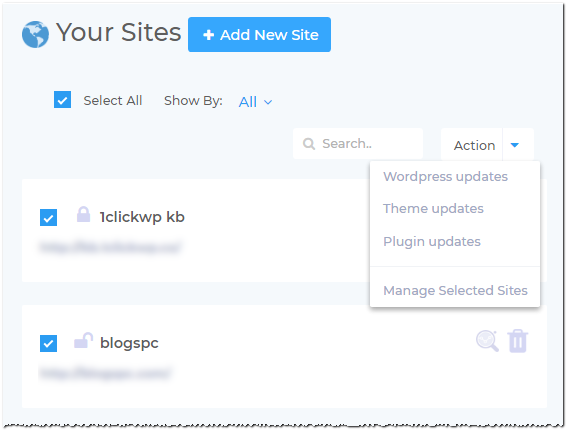567x436 pixels.
Task: Open the blogspc site name link
Action: [129, 343]
